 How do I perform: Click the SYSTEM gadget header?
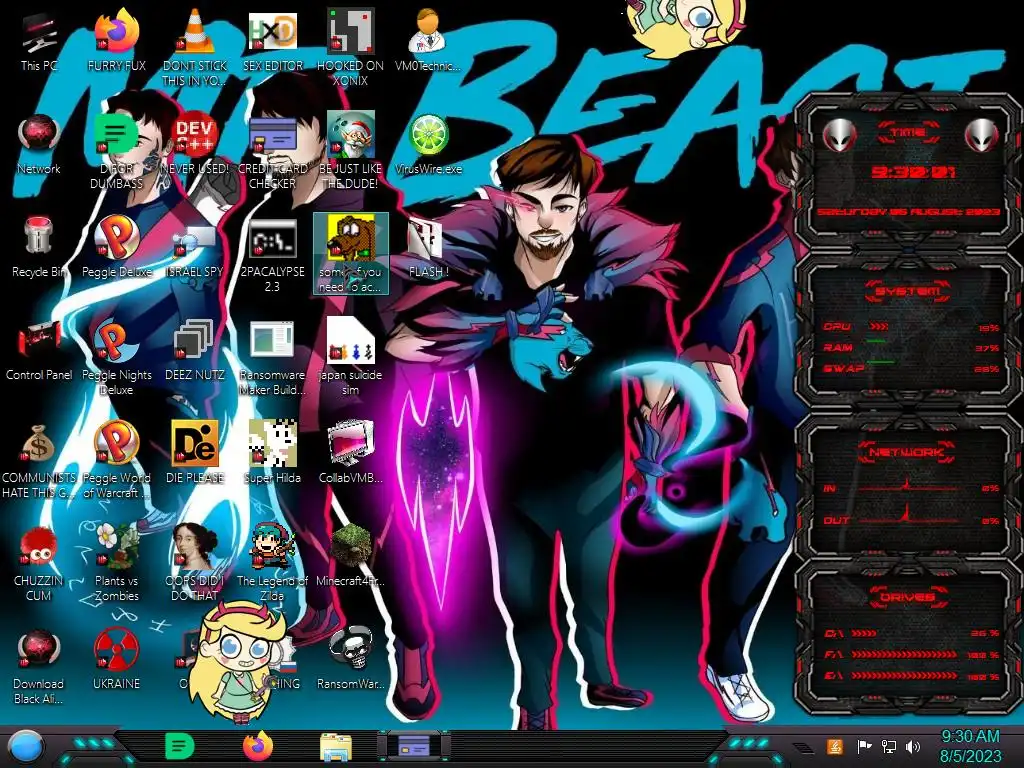(908, 291)
